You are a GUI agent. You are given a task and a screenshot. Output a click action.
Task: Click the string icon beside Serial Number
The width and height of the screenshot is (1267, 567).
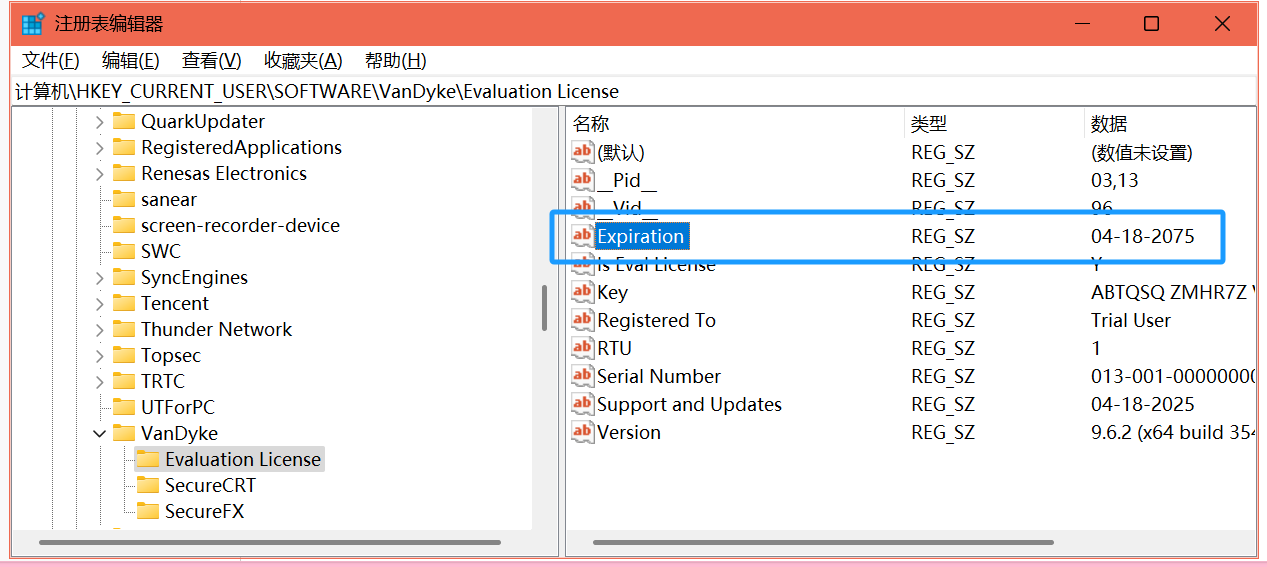pyautogui.click(x=582, y=376)
